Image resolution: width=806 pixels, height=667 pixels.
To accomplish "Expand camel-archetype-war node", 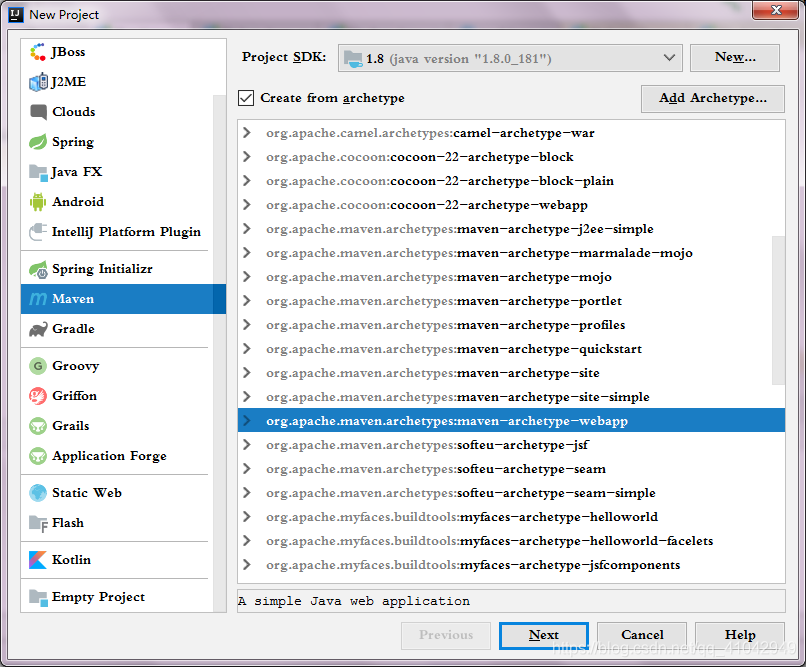I will [x=247, y=133].
